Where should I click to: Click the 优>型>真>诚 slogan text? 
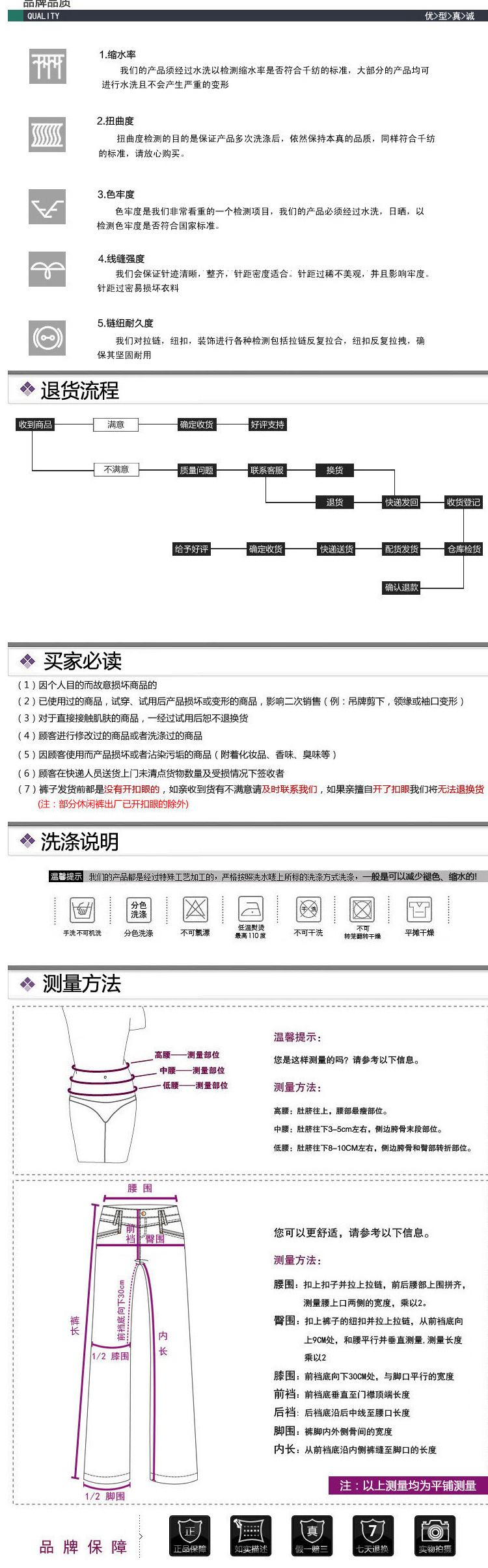(450, 16)
